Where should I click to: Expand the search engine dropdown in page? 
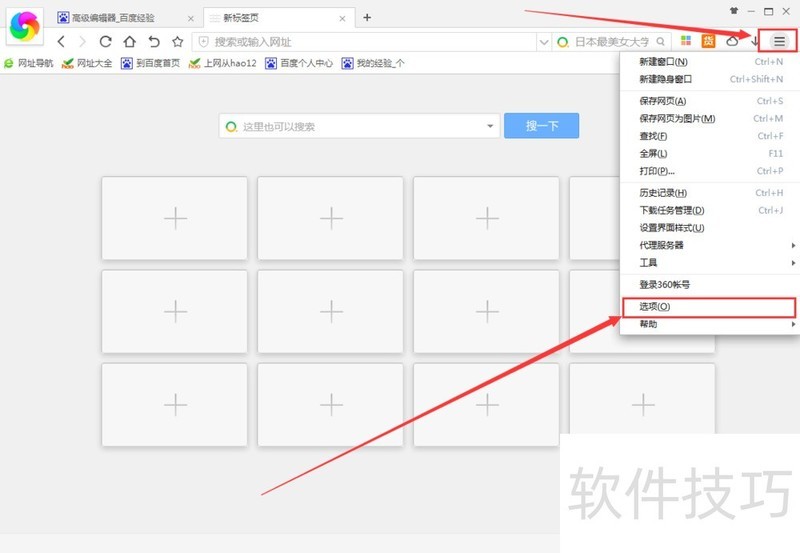(490, 126)
